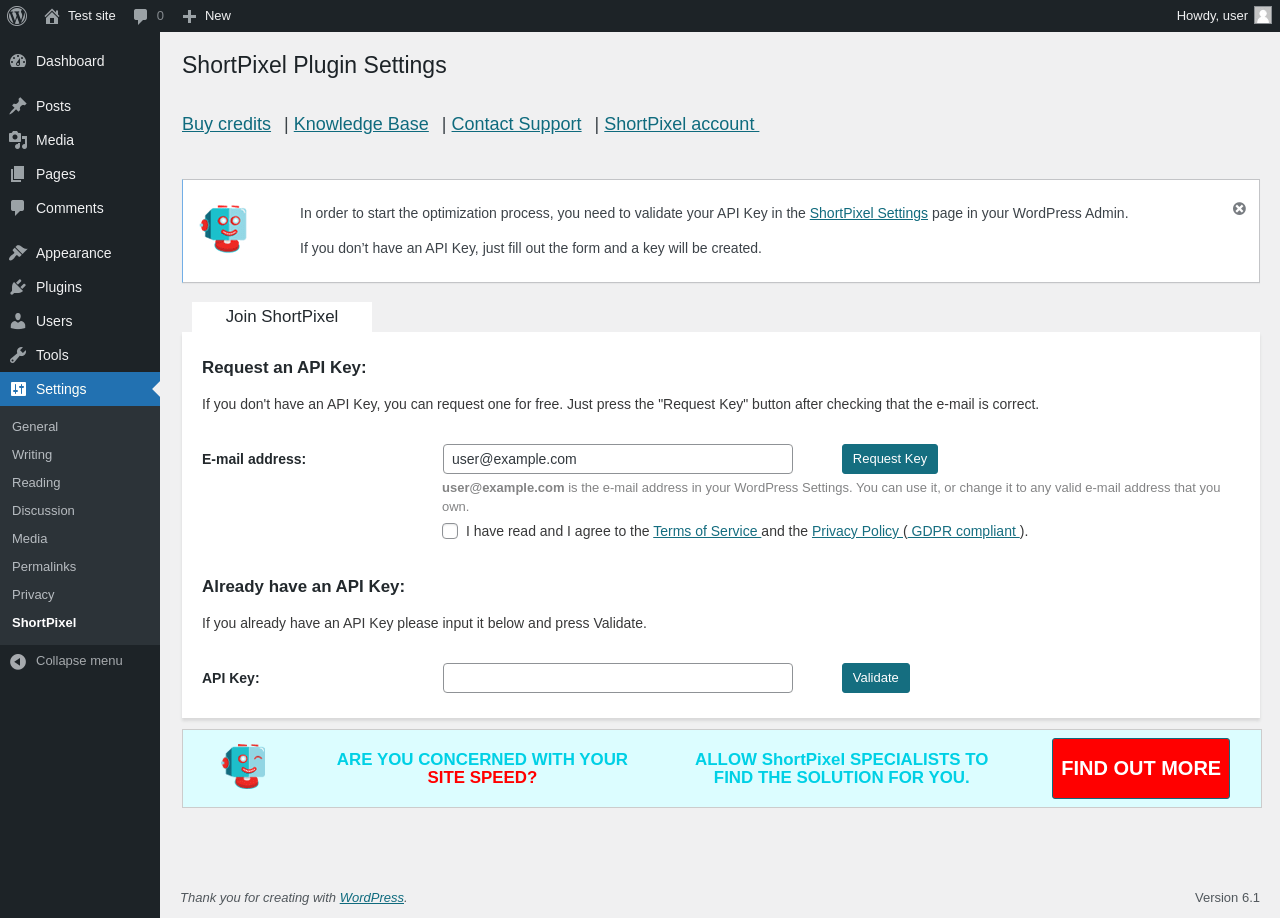This screenshot has height=918, width=1280.
Task: Open the comments bubble in the admin bar
Action: (141, 16)
